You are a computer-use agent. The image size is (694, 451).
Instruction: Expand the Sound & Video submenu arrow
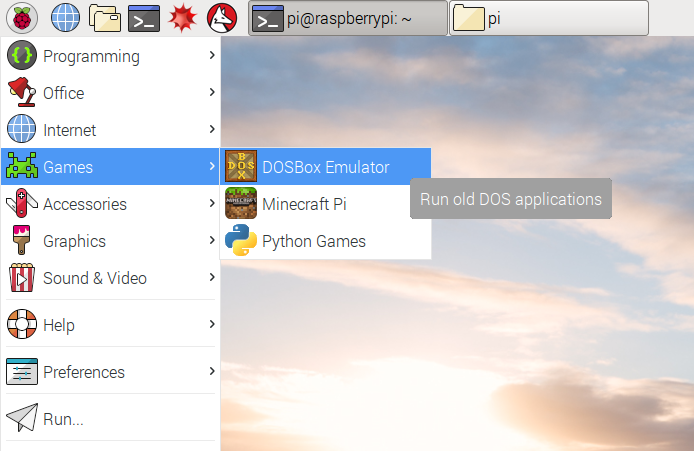[x=212, y=277]
